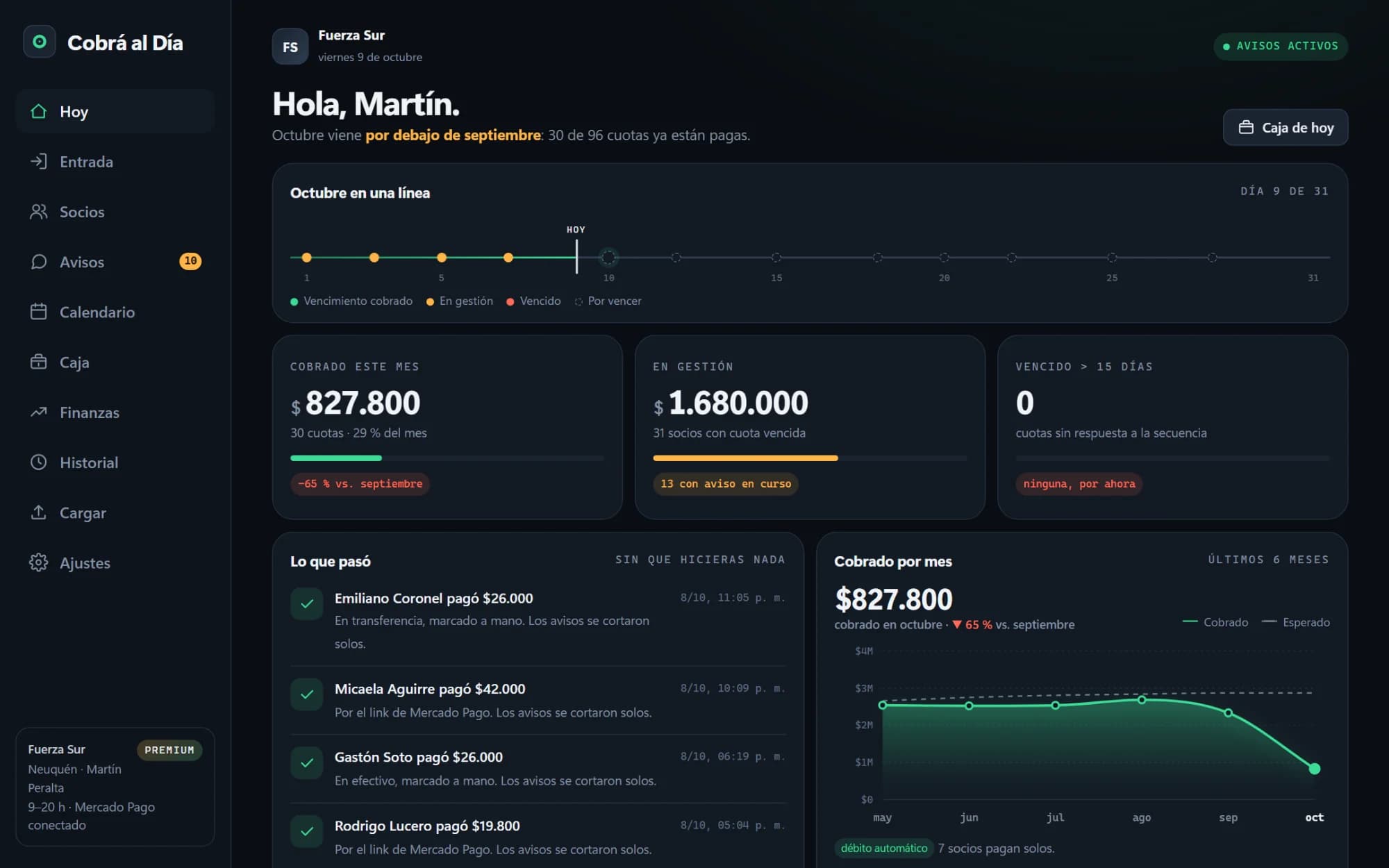Screen dimensions: 1389x868
Task: Click the first orange timeline dot at day 1
Action: [306, 258]
